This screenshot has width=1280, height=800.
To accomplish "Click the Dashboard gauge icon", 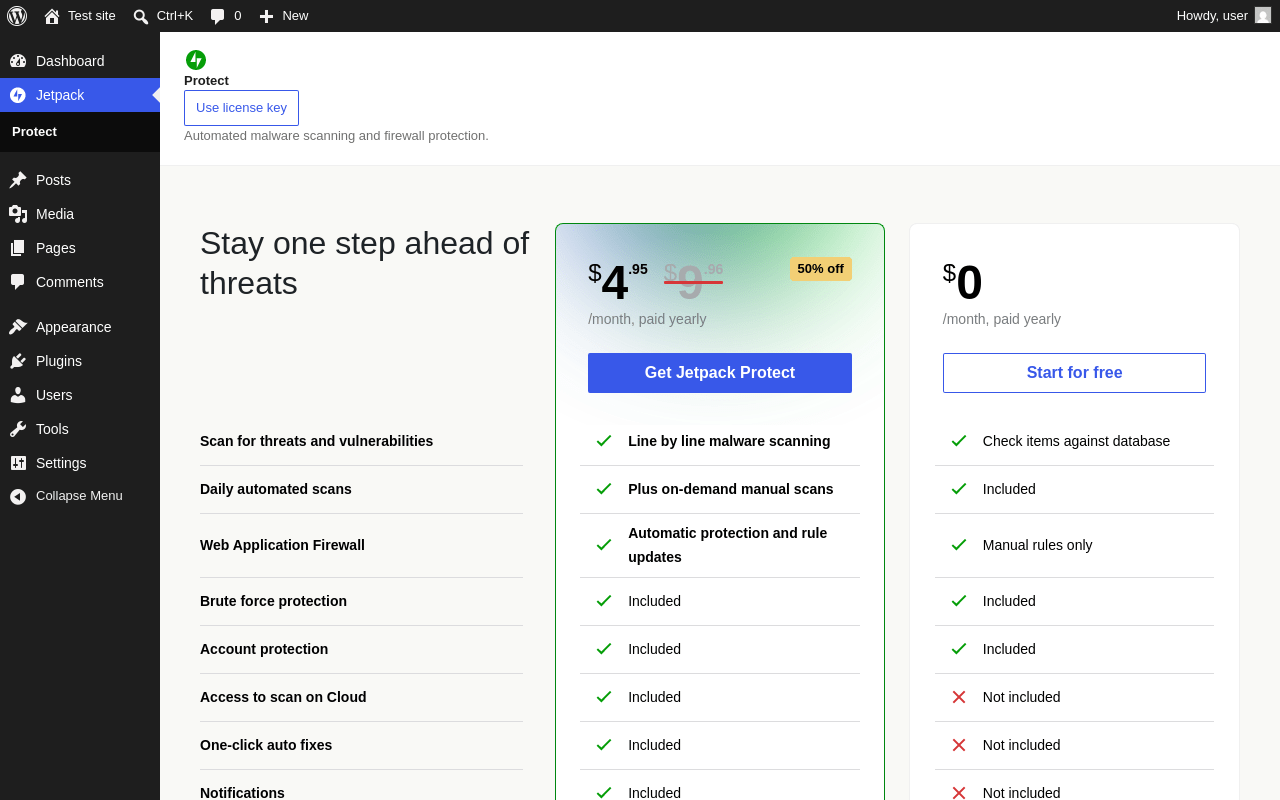I will pyautogui.click(x=18, y=61).
